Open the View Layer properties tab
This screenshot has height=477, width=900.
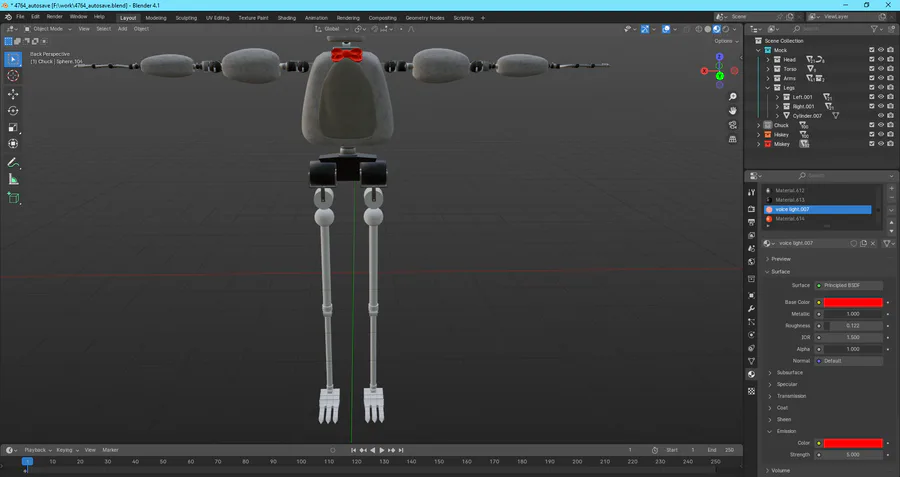(751, 235)
